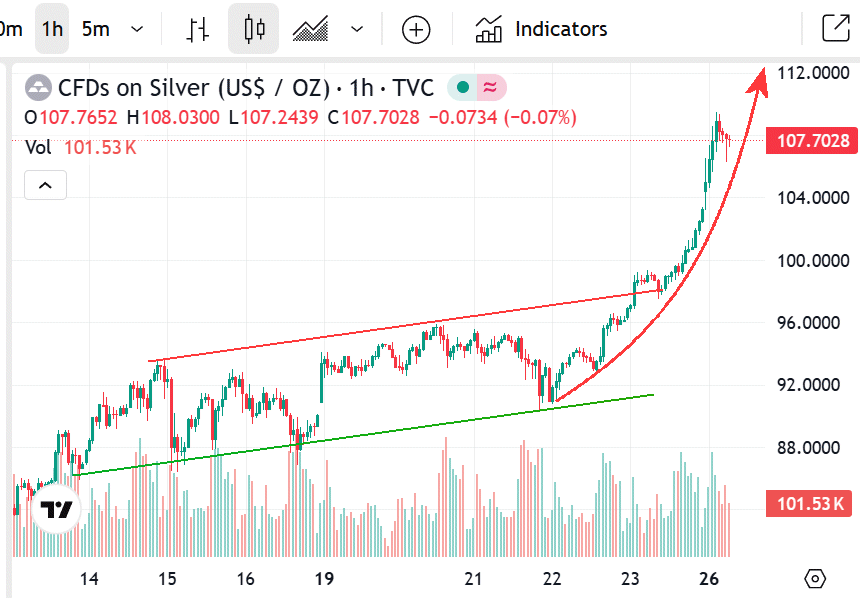This screenshot has height=598, width=860.
Task: Click the red 101.53K volume label on axis
Action: pyautogui.click(x=812, y=503)
